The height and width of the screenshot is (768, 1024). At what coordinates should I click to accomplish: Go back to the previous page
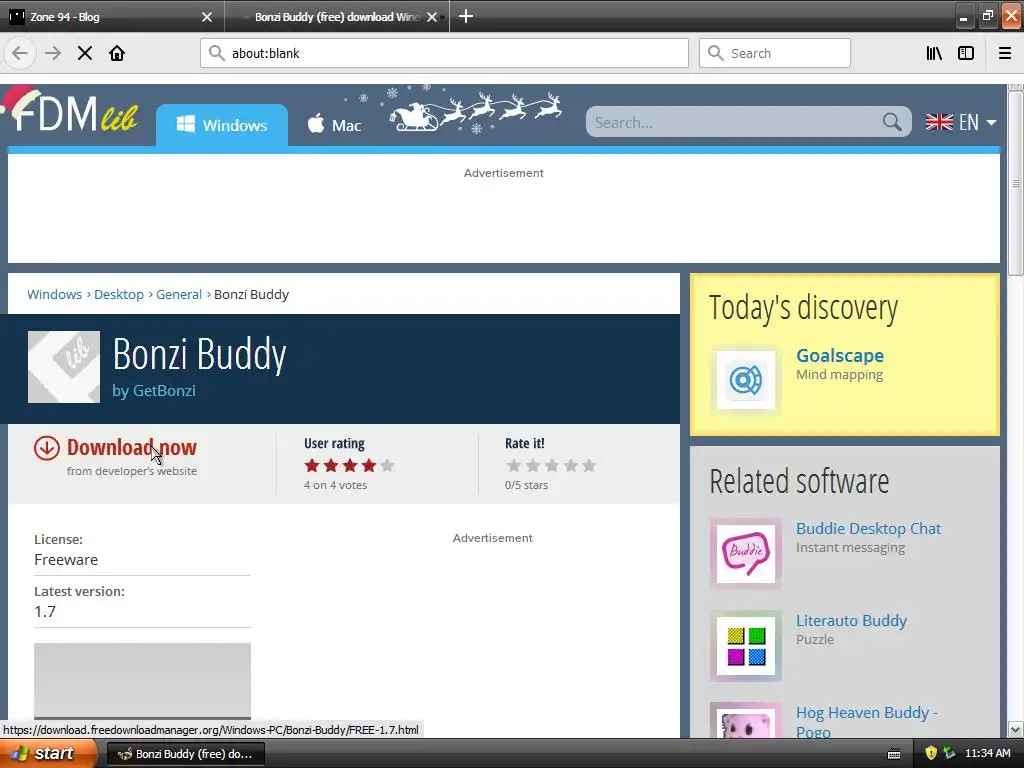[x=20, y=53]
